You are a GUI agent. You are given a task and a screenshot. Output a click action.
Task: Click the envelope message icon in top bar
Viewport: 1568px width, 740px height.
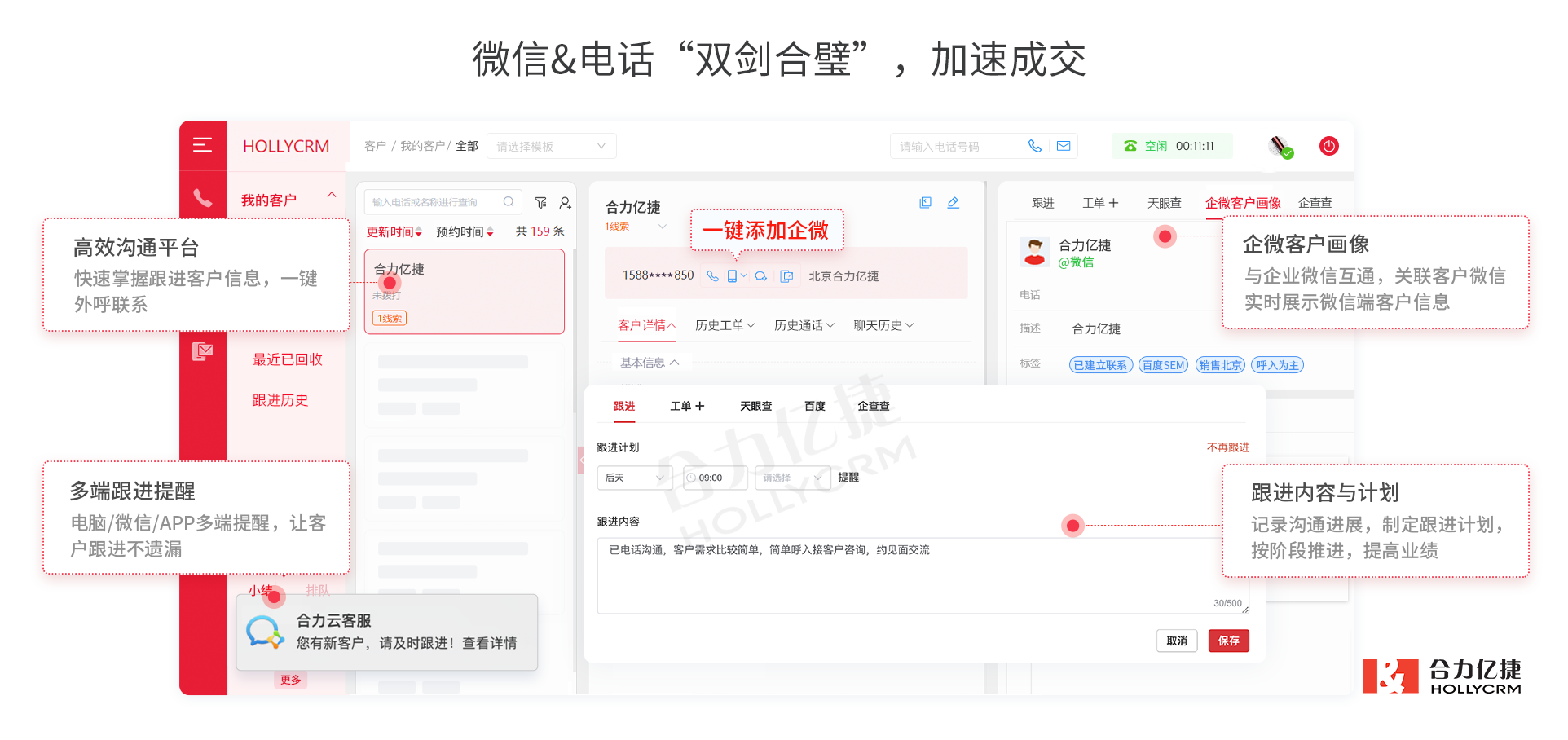[1064, 146]
